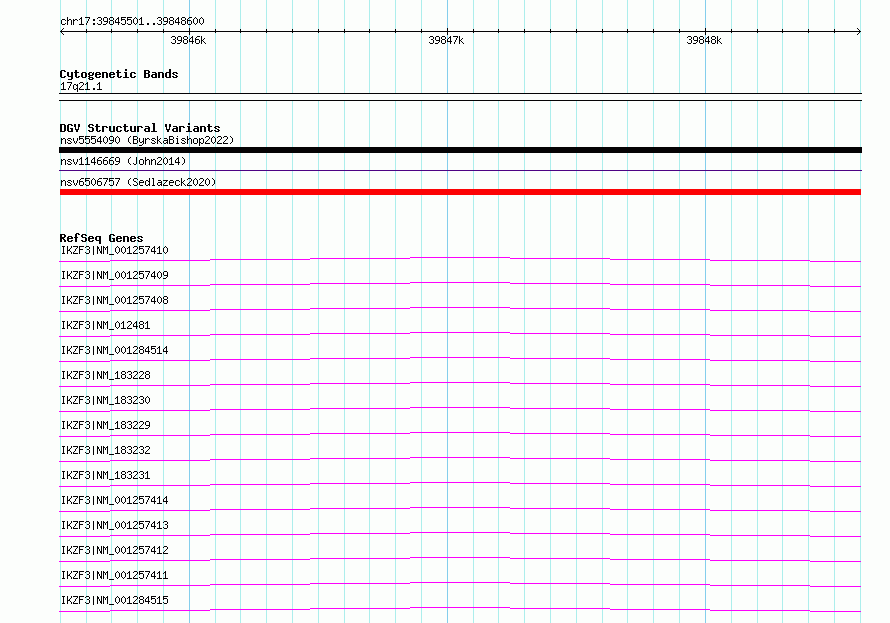The height and width of the screenshot is (623, 890).
Task: Click the 39848k ruler tick label
Action: click(704, 40)
